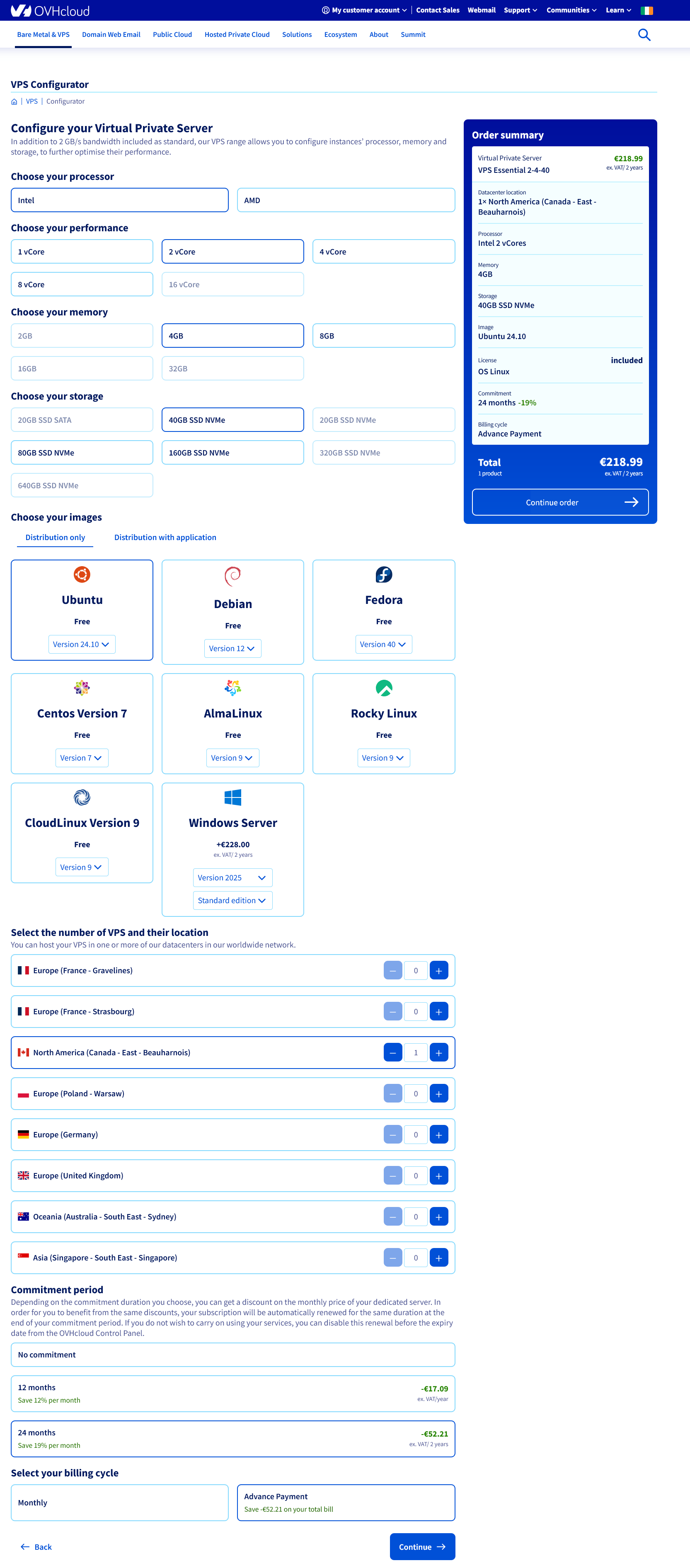The image size is (690, 1568).
Task: Open Windows Standard edition dropdown
Action: [x=233, y=900]
